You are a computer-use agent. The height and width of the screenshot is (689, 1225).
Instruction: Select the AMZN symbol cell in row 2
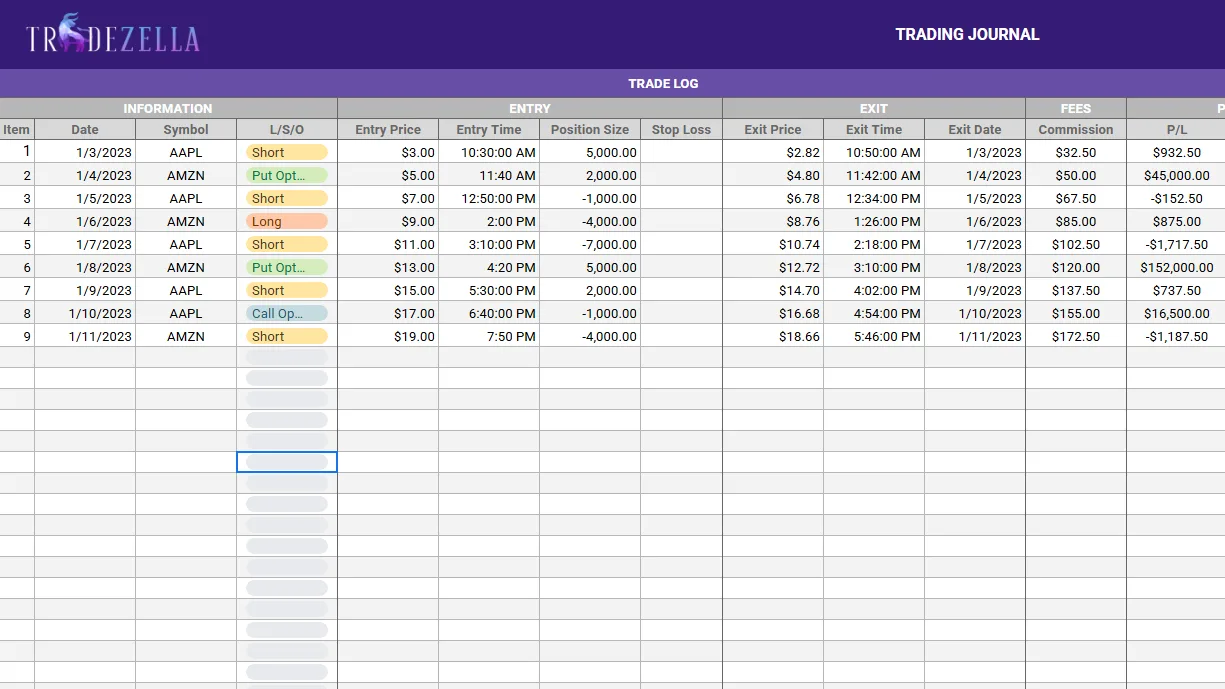(185, 175)
